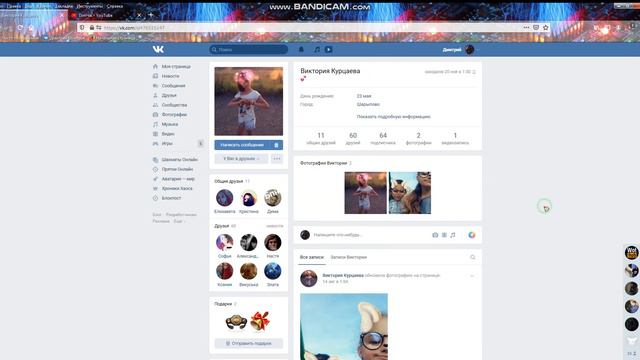
Task: Open friend Настя's avatar
Action: point(273,242)
